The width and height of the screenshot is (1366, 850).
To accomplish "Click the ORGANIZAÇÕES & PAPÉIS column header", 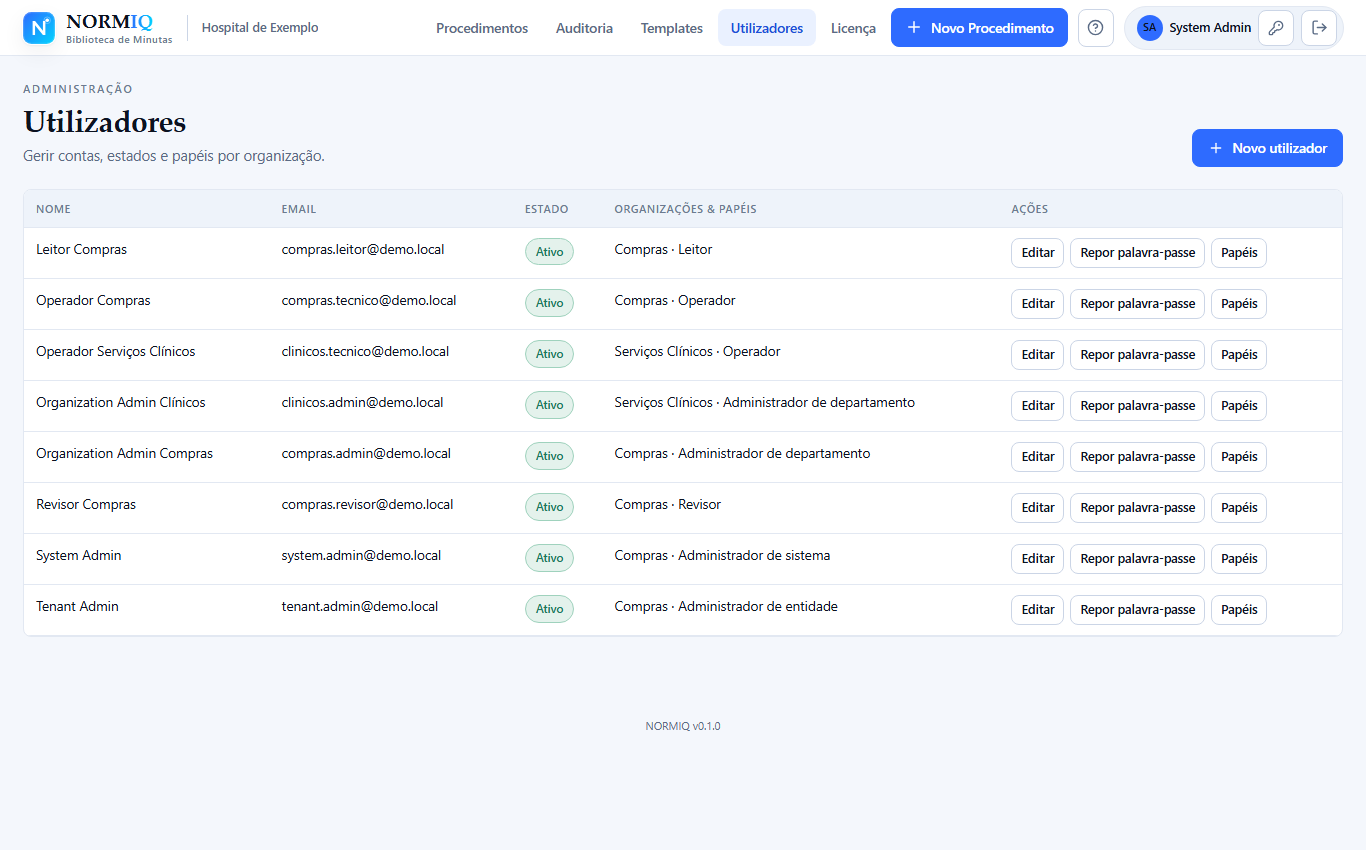I will (x=685, y=209).
